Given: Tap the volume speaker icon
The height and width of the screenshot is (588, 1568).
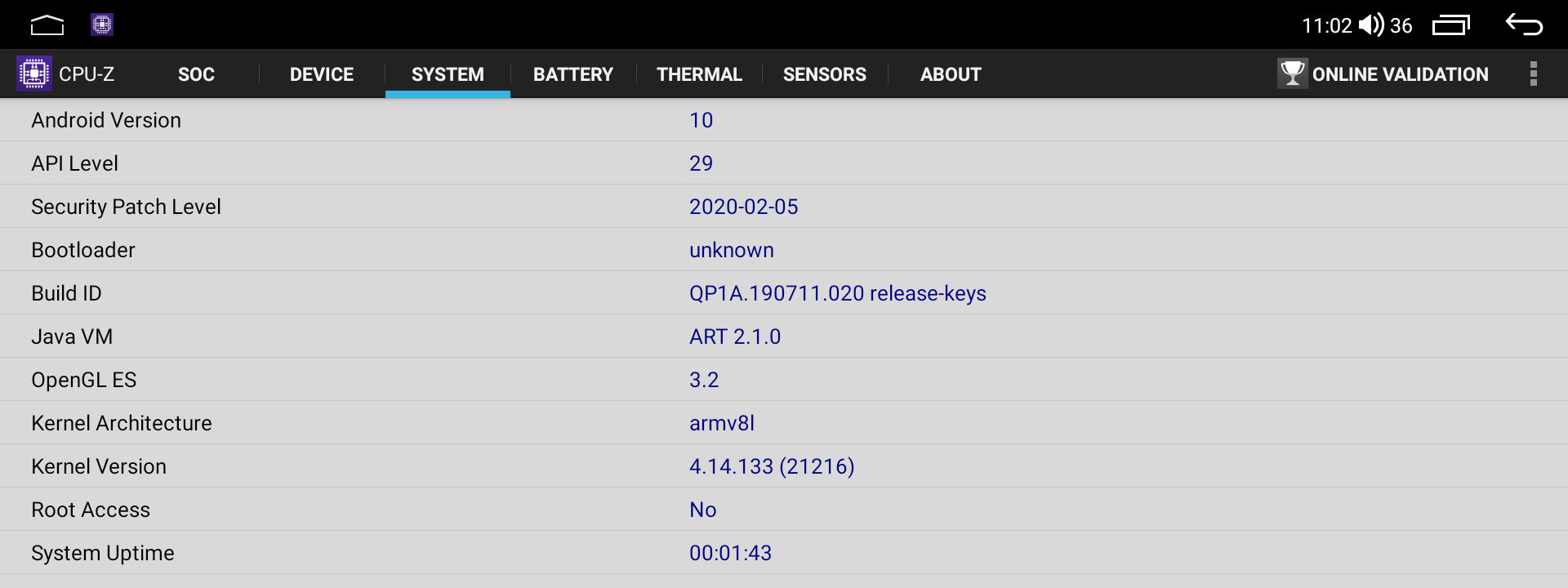Looking at the screenshot, I should click(x=1372, y=25).
